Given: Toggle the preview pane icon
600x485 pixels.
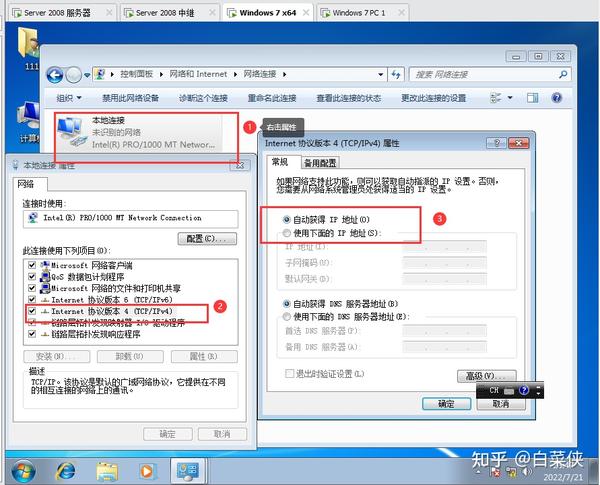Looking at the screenshot, I should tap(532, 98).
